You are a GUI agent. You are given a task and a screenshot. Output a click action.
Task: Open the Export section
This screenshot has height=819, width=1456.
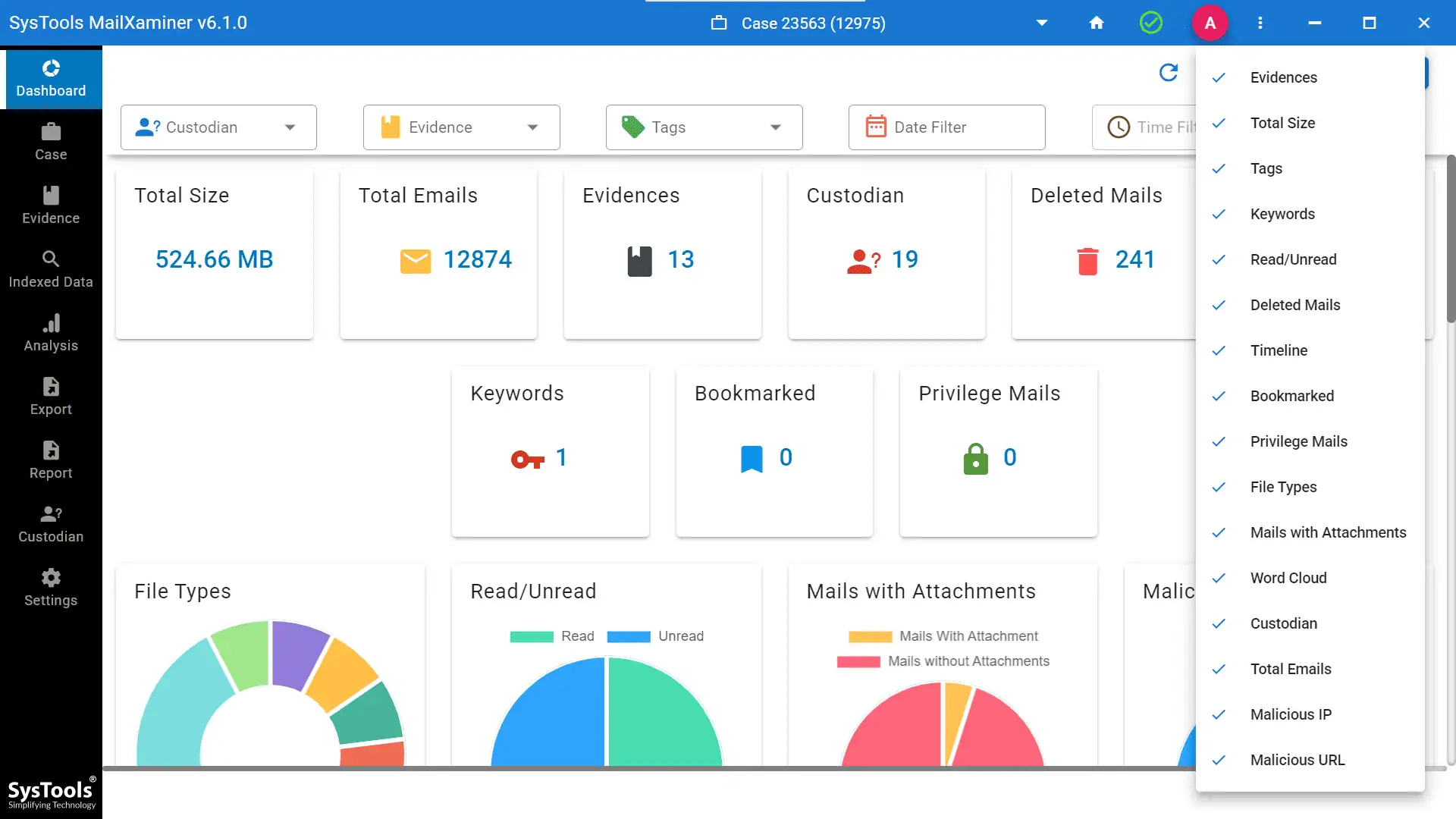(x=51, y=397)
